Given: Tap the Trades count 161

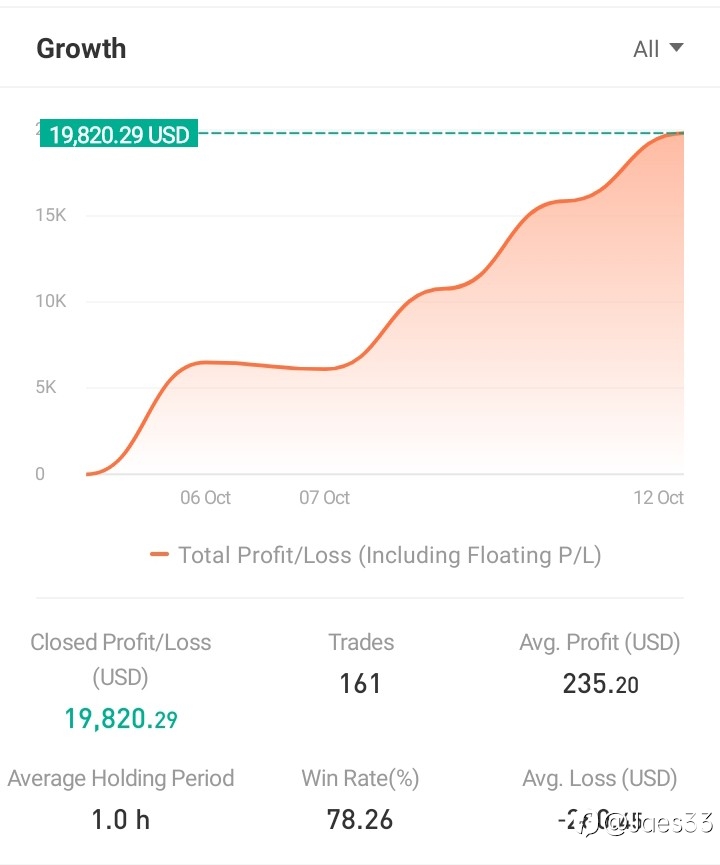Looking at the screenshot, I should [360, 684].
